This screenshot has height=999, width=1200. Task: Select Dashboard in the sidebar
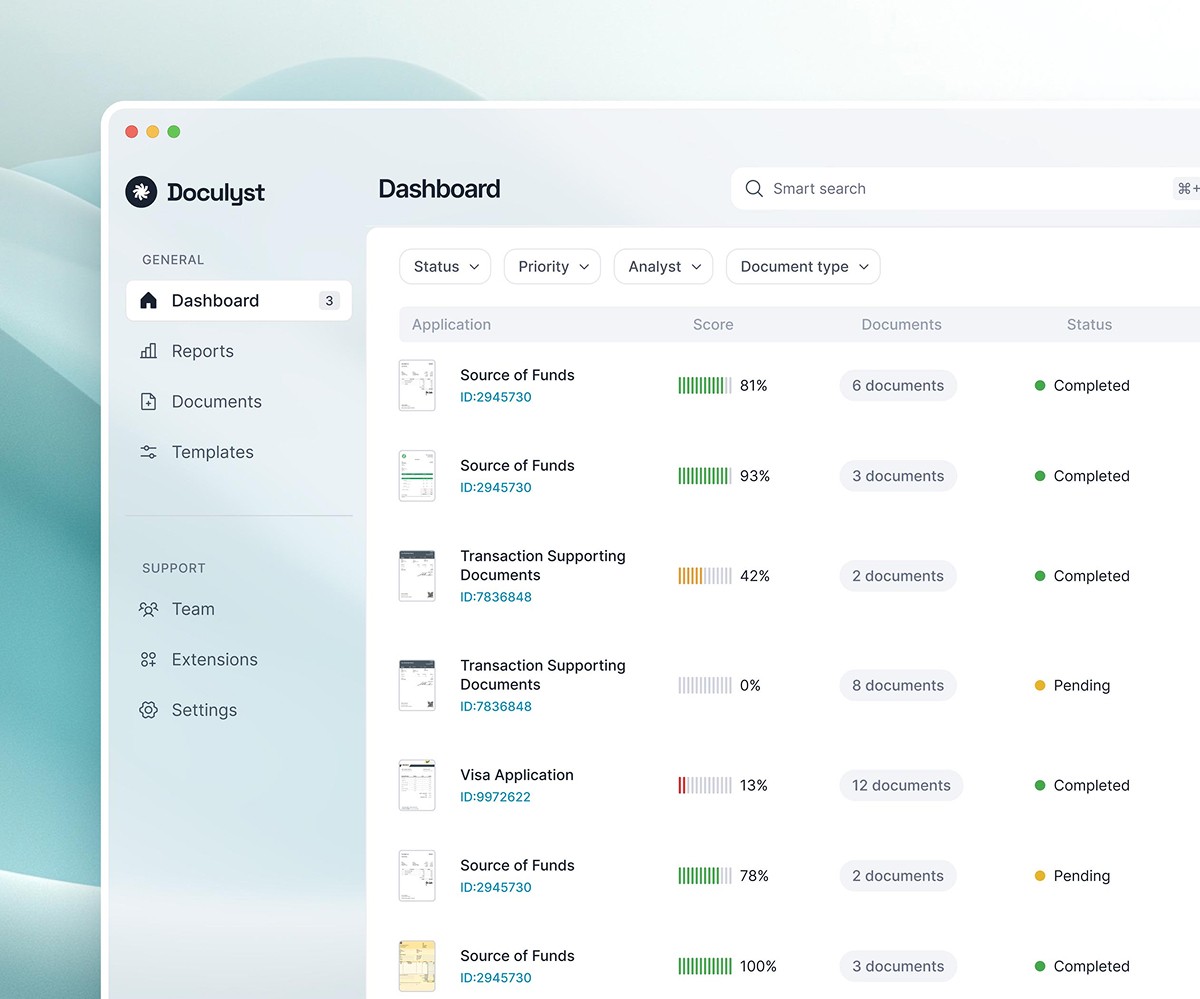(239, 300)
